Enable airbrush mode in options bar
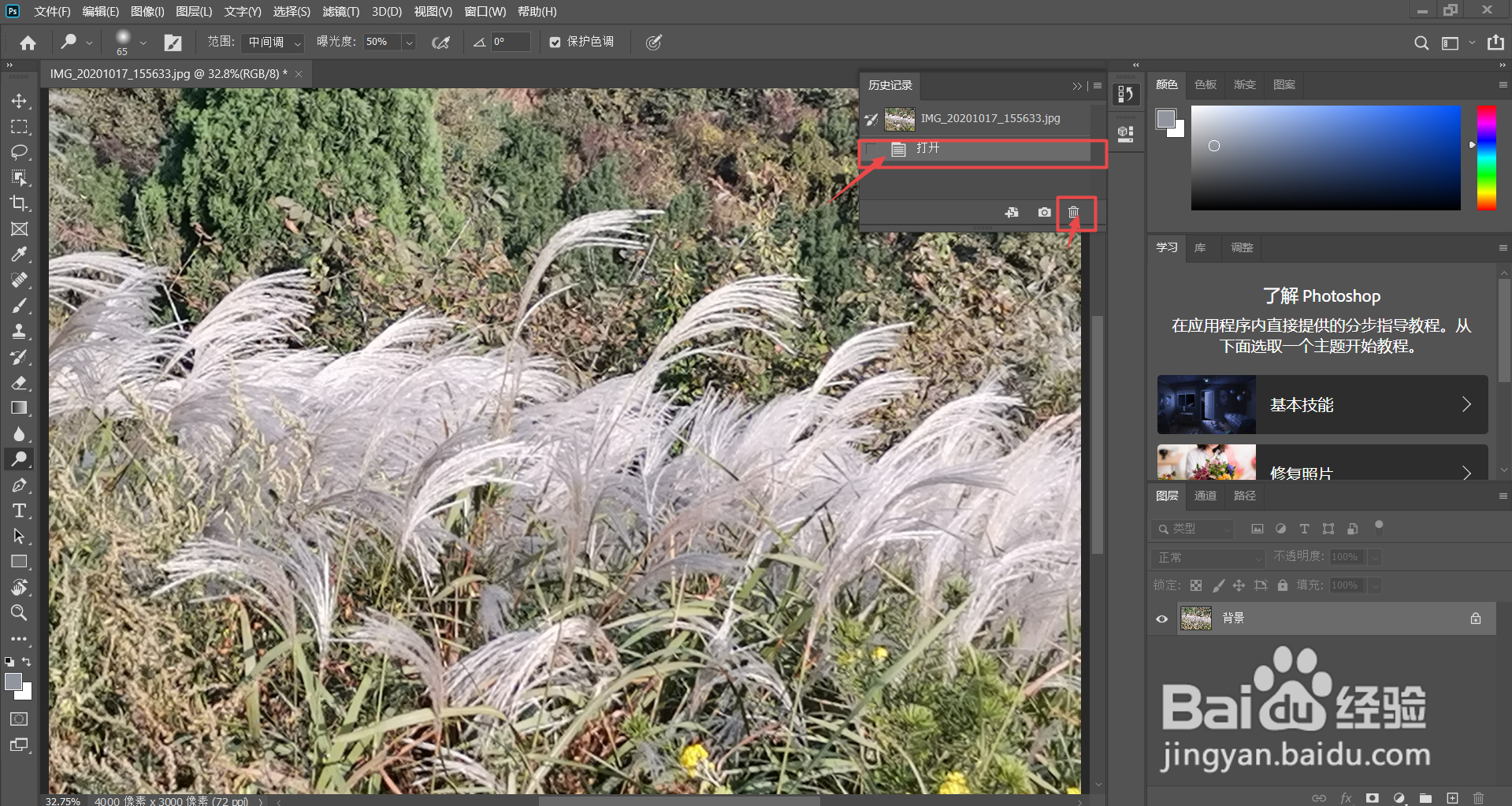 tap(441, 43)
